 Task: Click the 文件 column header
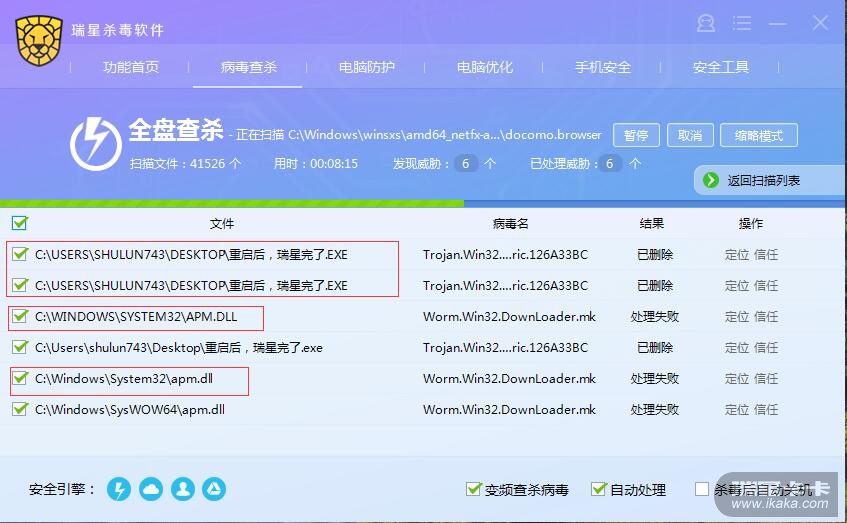pyautogui.click(x=221, y=224)
